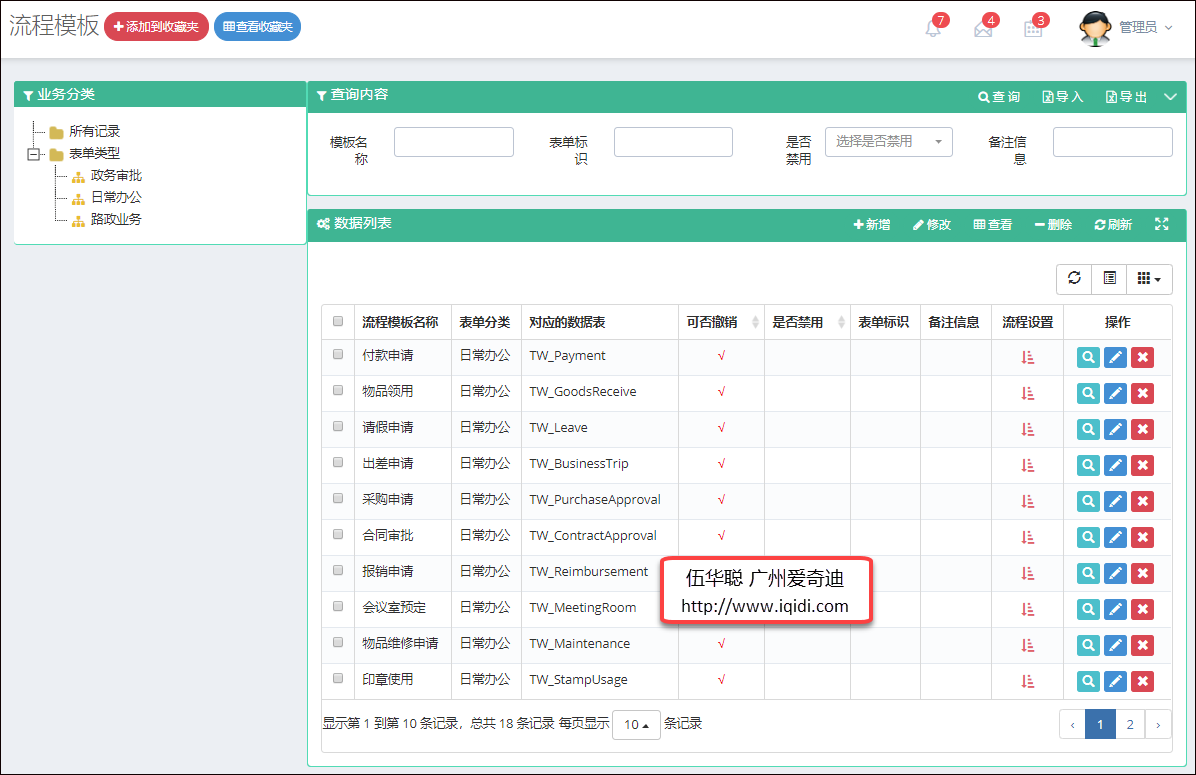The image size is (1196, 775).
Task: Click the delete icon for 采购申请
Action: 1143,501
